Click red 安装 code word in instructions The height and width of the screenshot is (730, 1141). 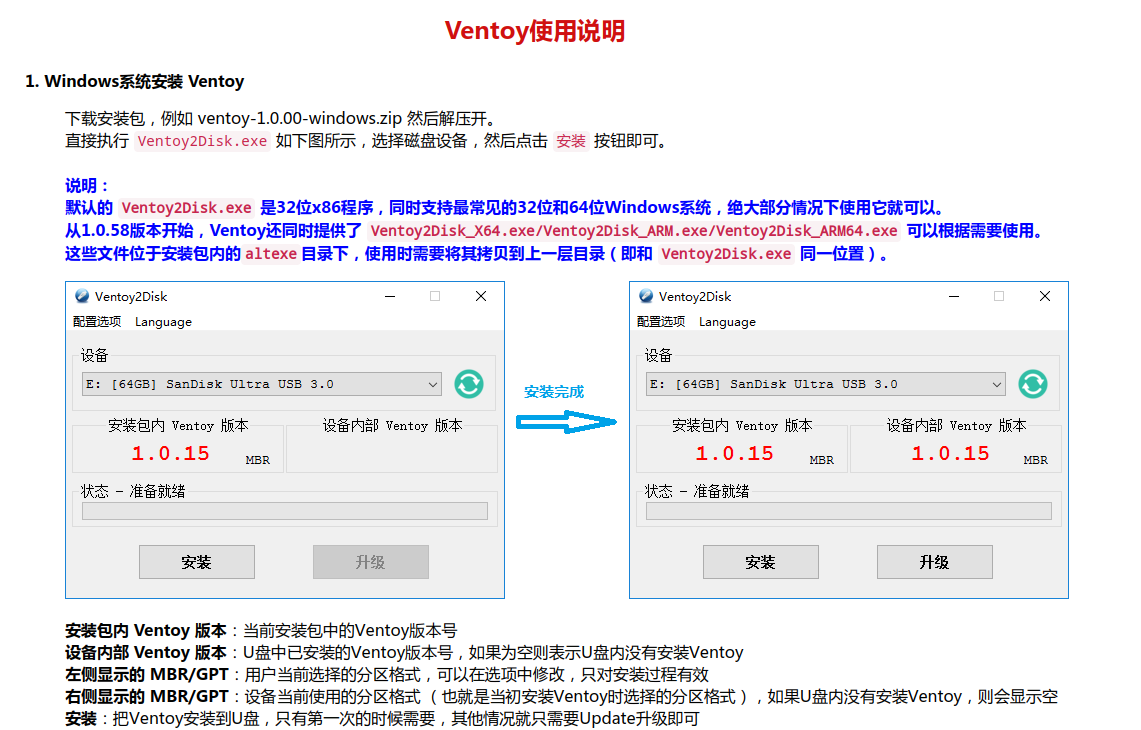570,141
